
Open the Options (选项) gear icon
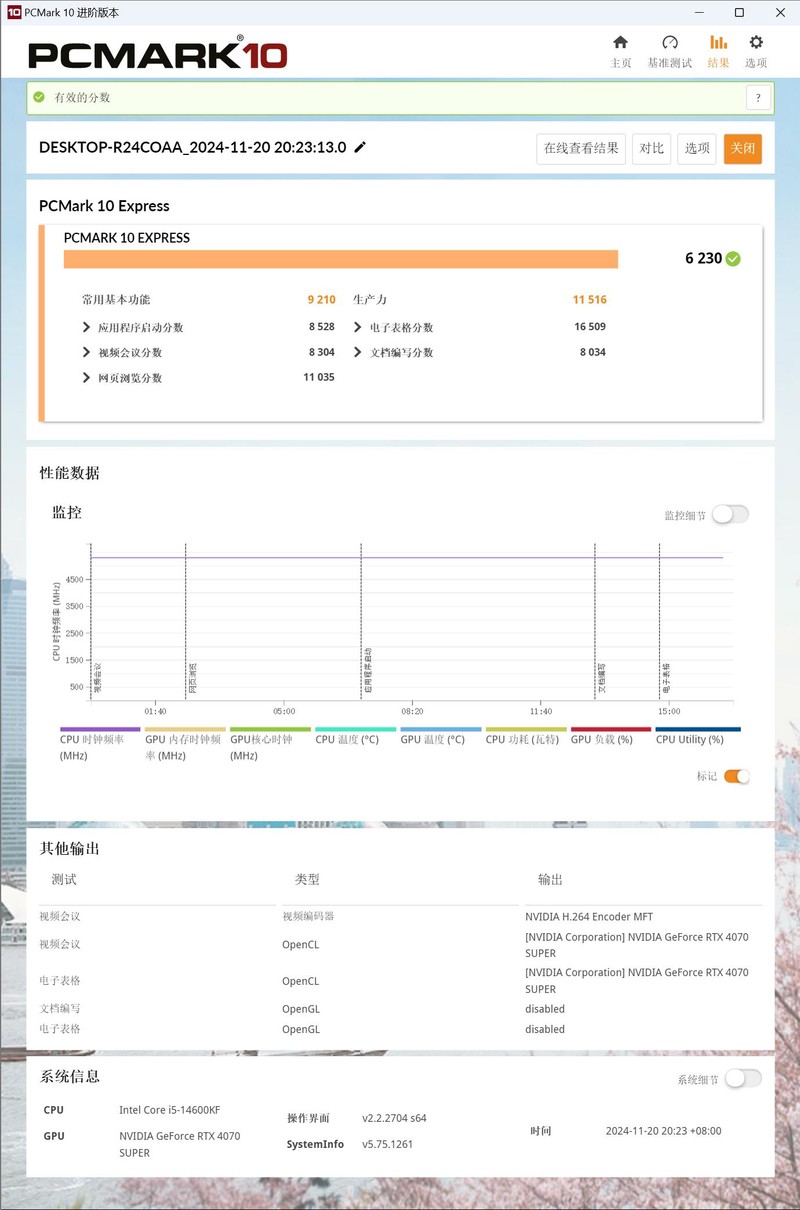pyautogui.click(x=756, y=42)
